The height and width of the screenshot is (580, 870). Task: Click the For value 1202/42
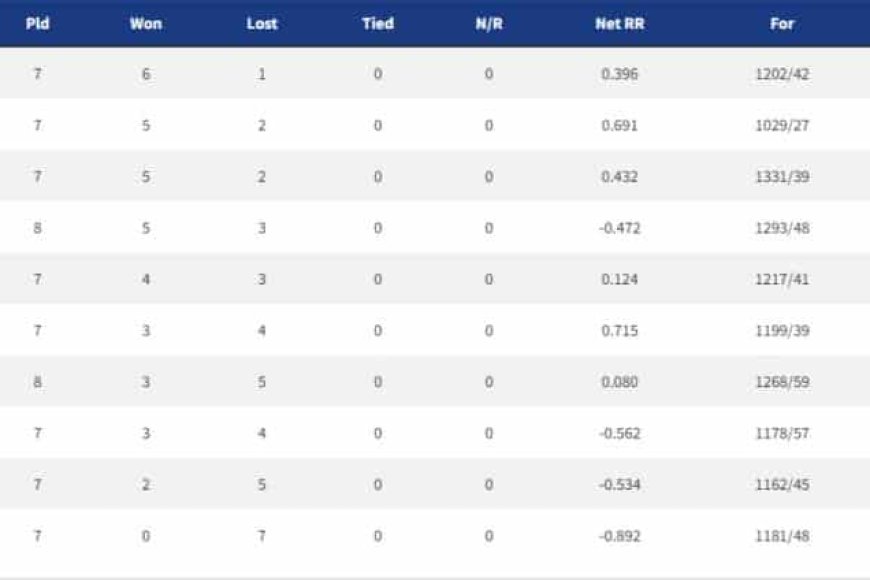click(782, 74)
